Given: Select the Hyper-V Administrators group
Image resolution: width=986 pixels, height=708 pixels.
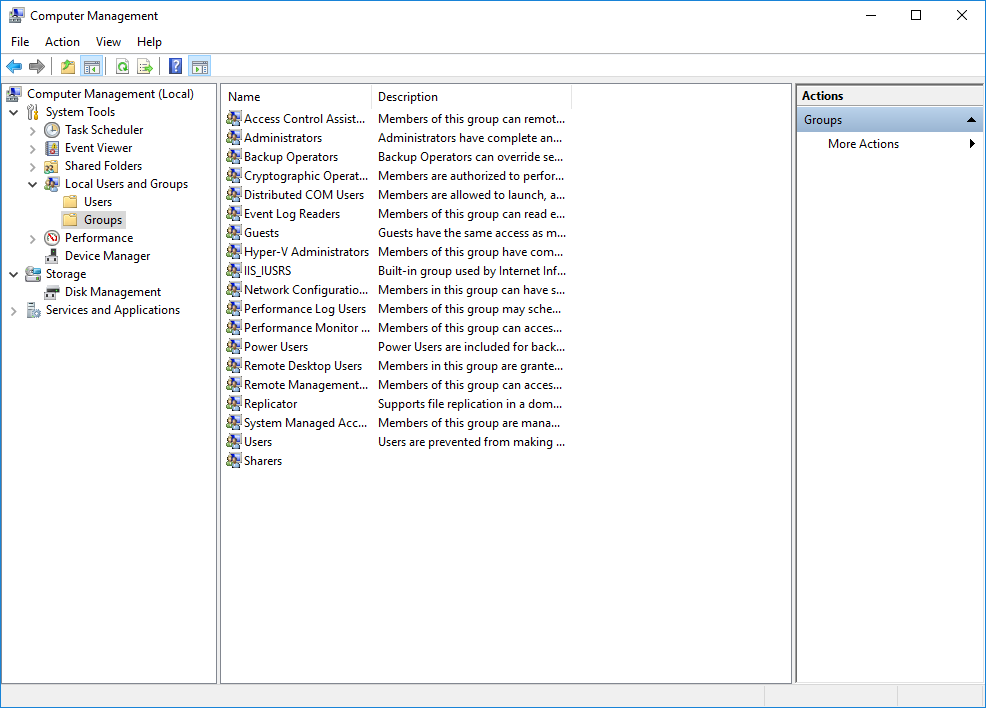Looking at the screenshot, I should tap(306, 252).
